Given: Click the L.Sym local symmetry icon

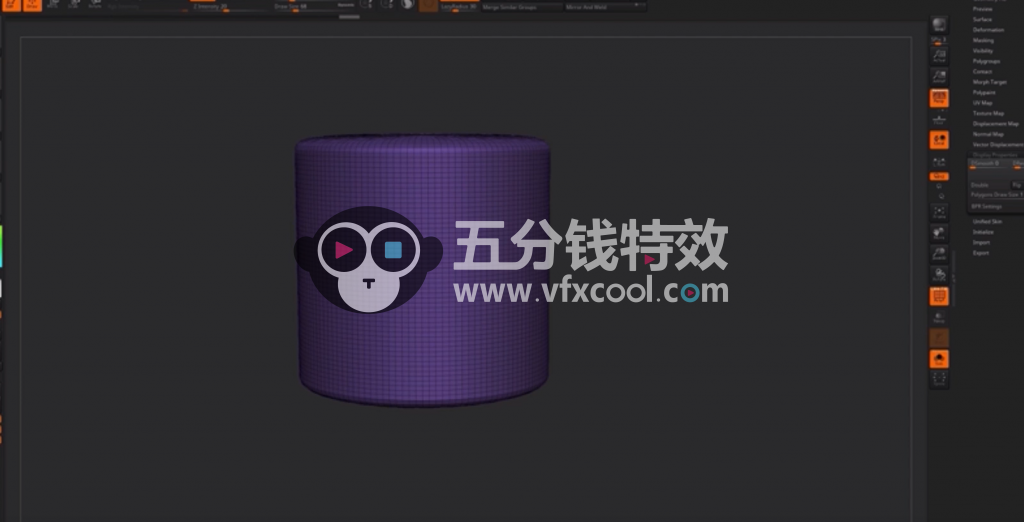Looking at the screenshot, I should (x=939, y=161).
